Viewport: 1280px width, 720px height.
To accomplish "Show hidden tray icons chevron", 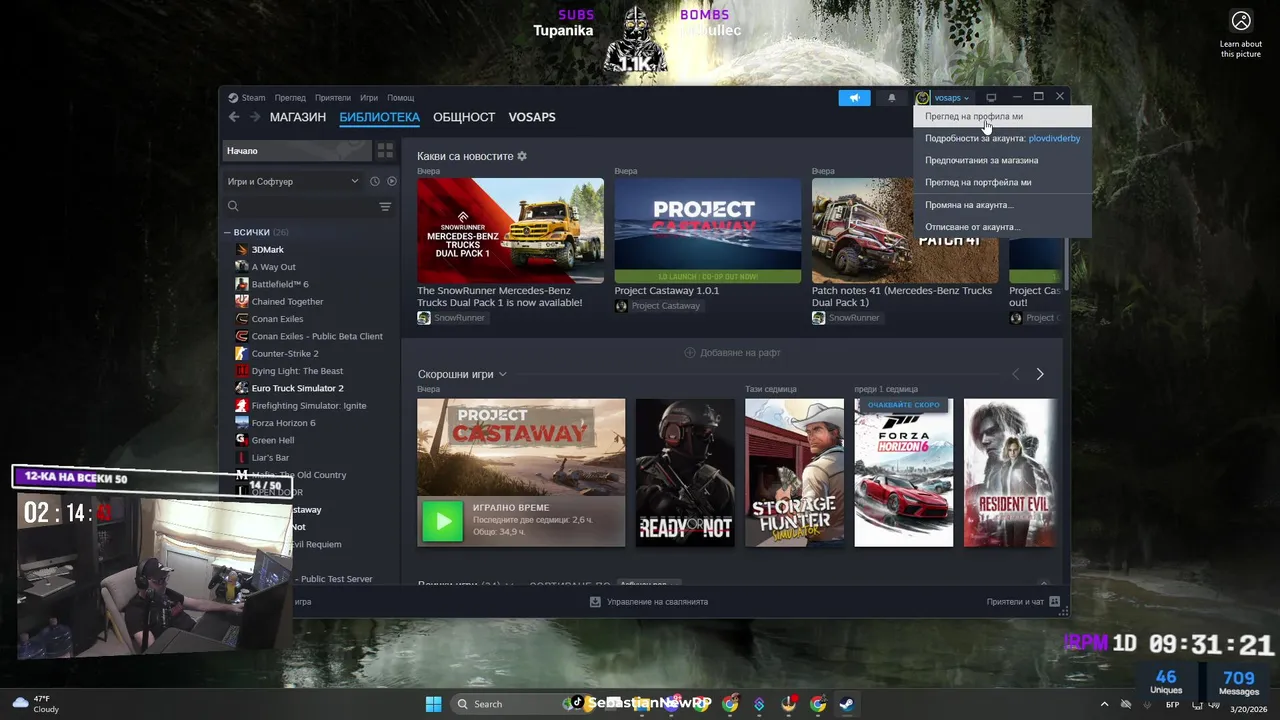I will coord(1104,704).
